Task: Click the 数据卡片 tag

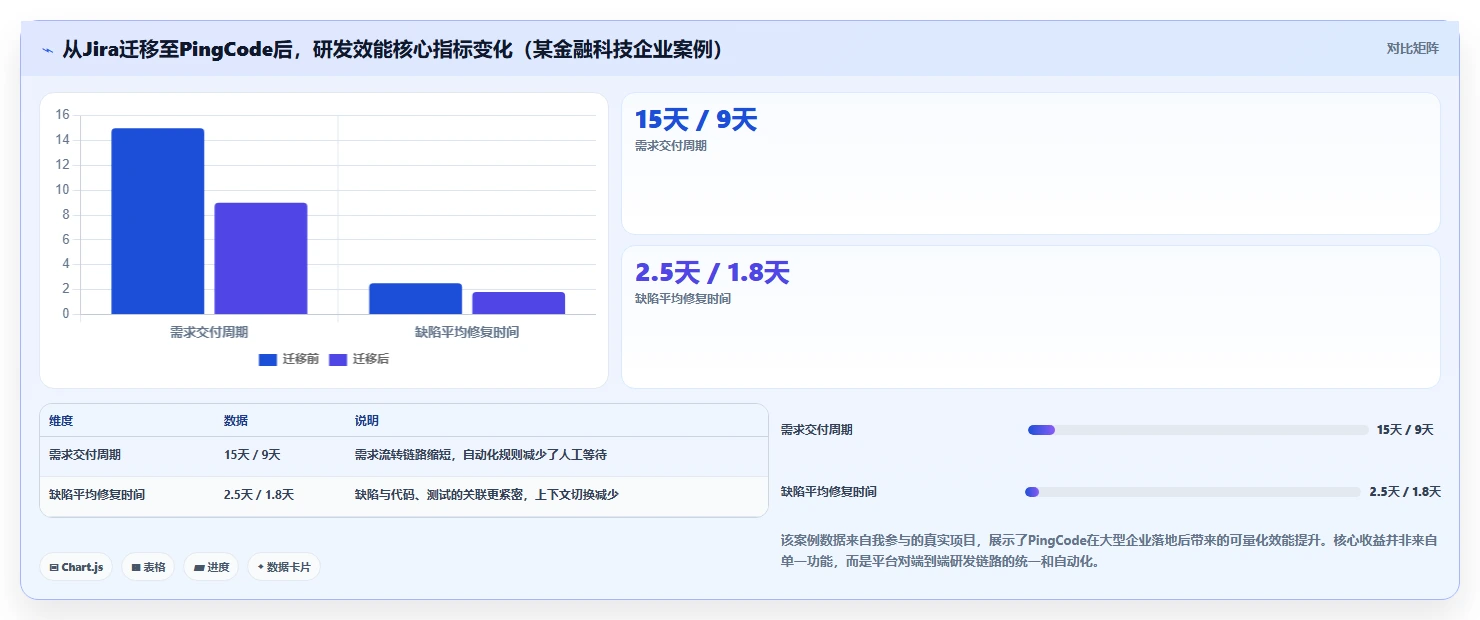Action: coord(284,567)
